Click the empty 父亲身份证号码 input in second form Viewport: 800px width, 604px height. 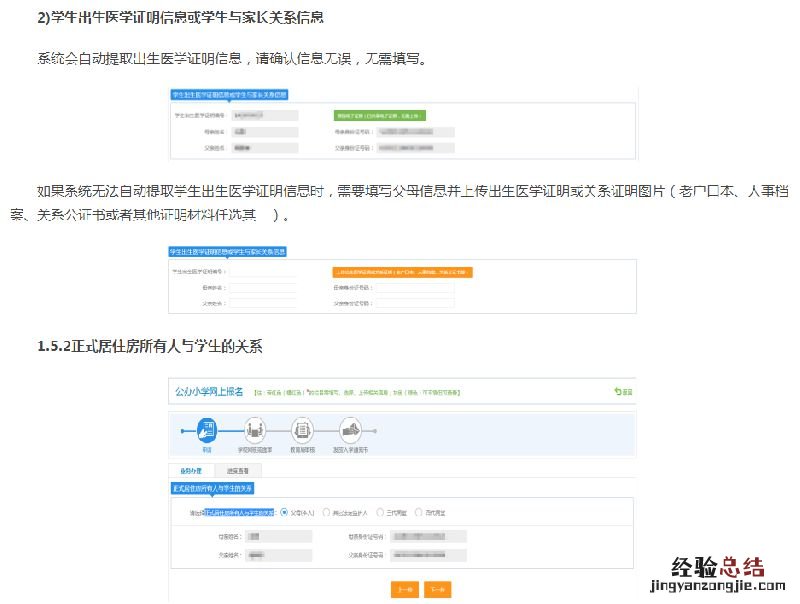click(x=415, y=303)
